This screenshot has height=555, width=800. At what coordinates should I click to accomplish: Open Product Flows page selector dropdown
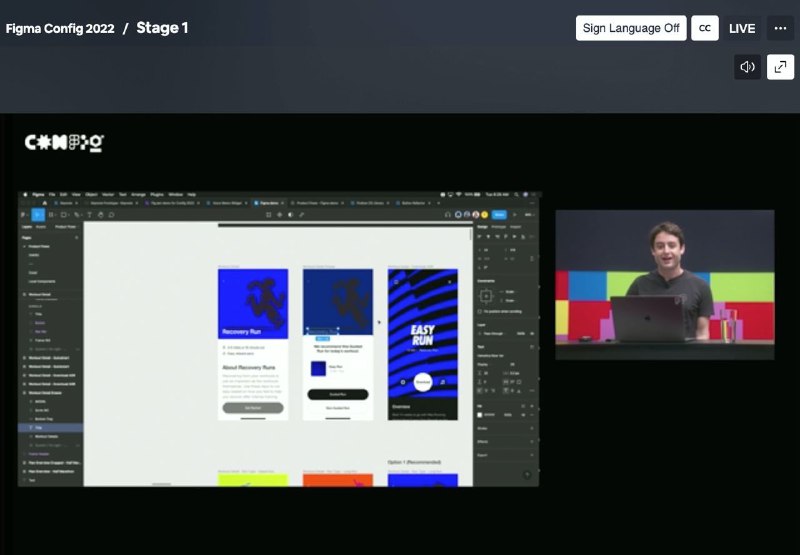coord(66,226)
